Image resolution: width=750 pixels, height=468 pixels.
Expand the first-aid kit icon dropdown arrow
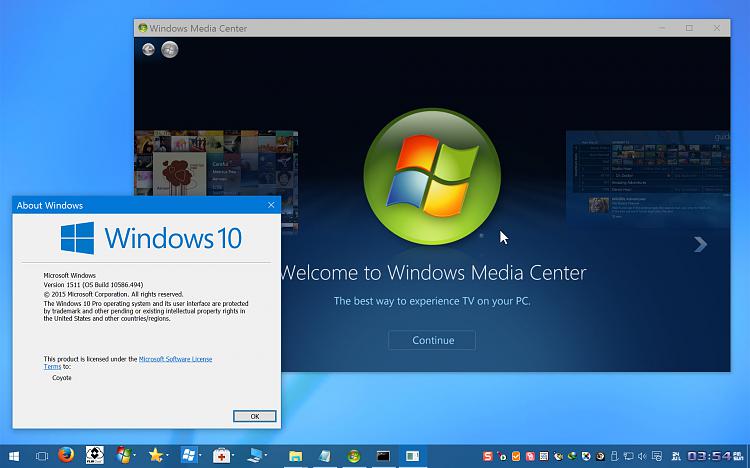click(233, 456)
